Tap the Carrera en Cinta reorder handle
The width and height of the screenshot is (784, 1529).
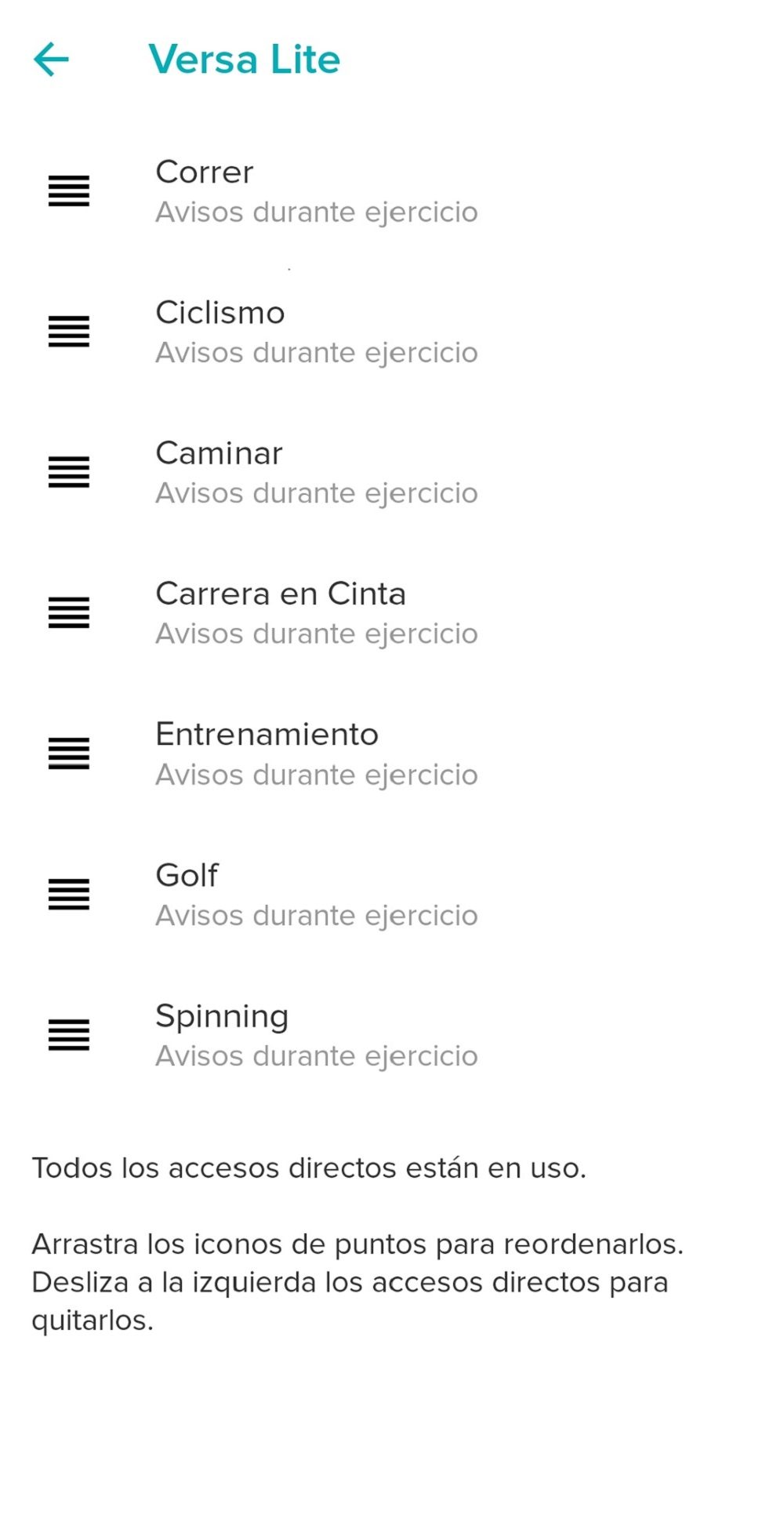point(69,612)
